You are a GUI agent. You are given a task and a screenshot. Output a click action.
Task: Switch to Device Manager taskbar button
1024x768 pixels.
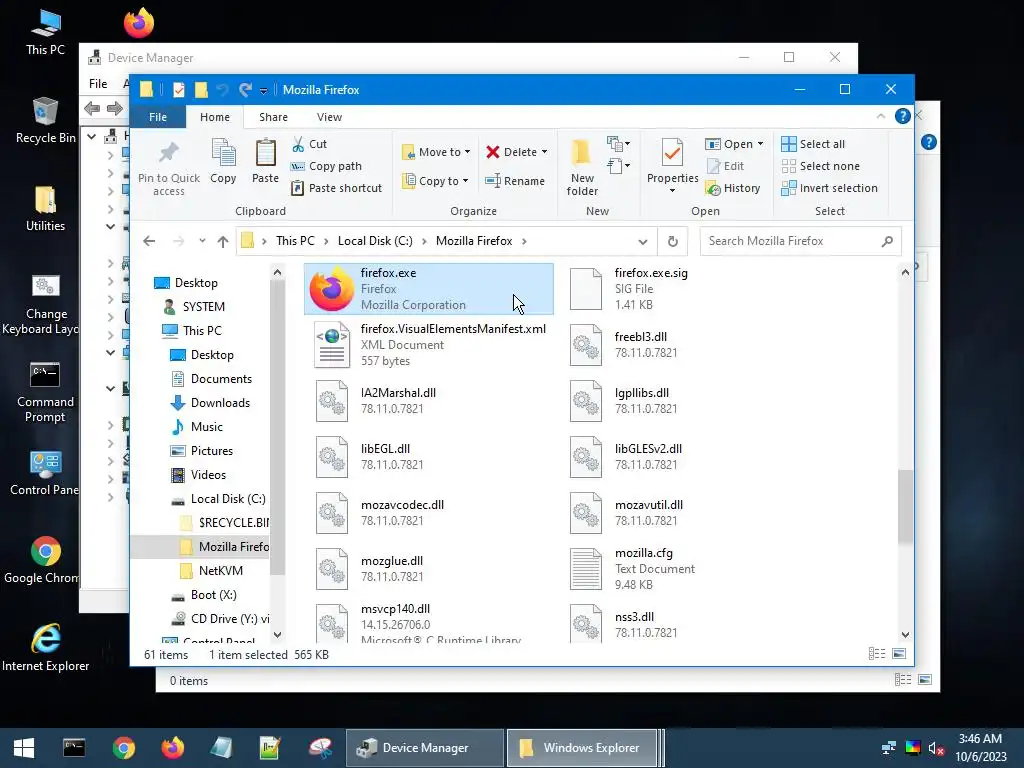pos(425,748)
